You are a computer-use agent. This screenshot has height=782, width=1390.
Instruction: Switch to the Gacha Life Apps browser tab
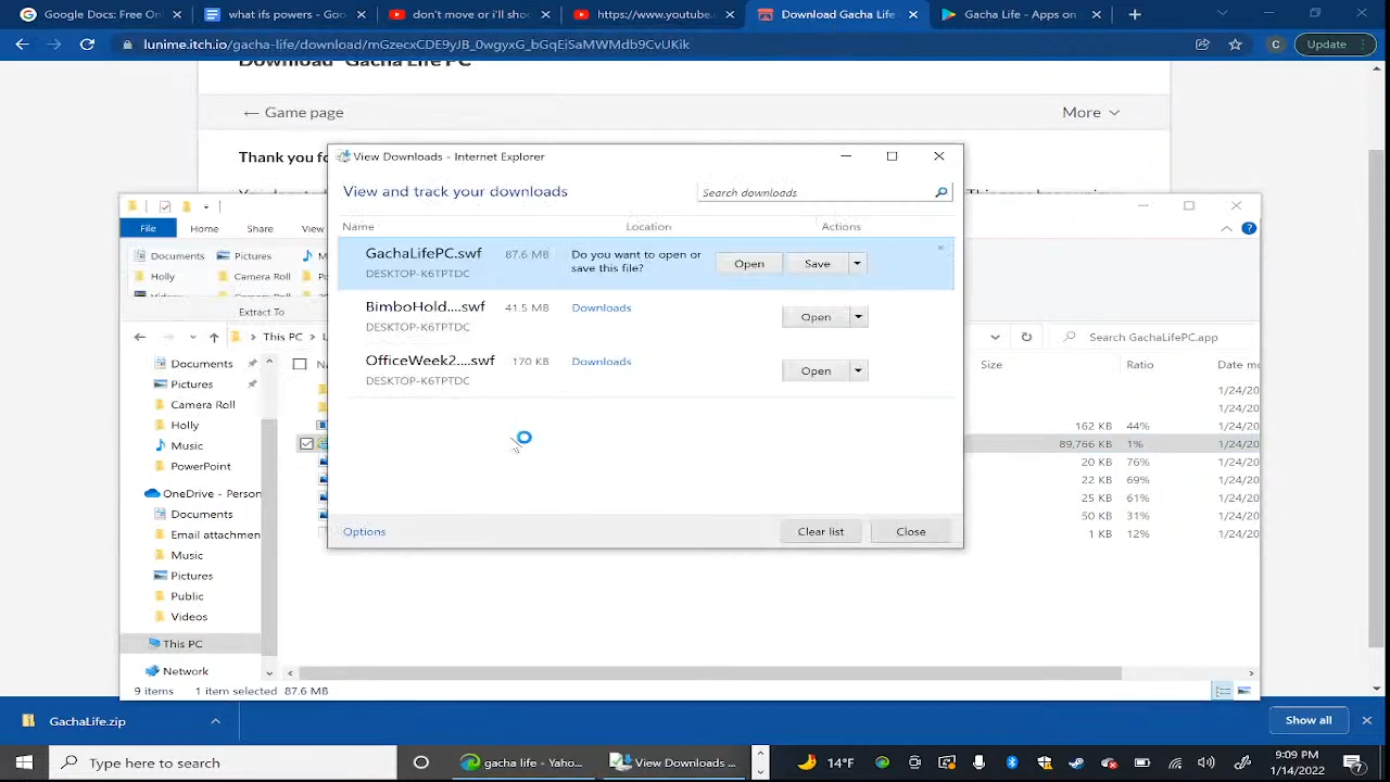click(x=1019, y=14)
